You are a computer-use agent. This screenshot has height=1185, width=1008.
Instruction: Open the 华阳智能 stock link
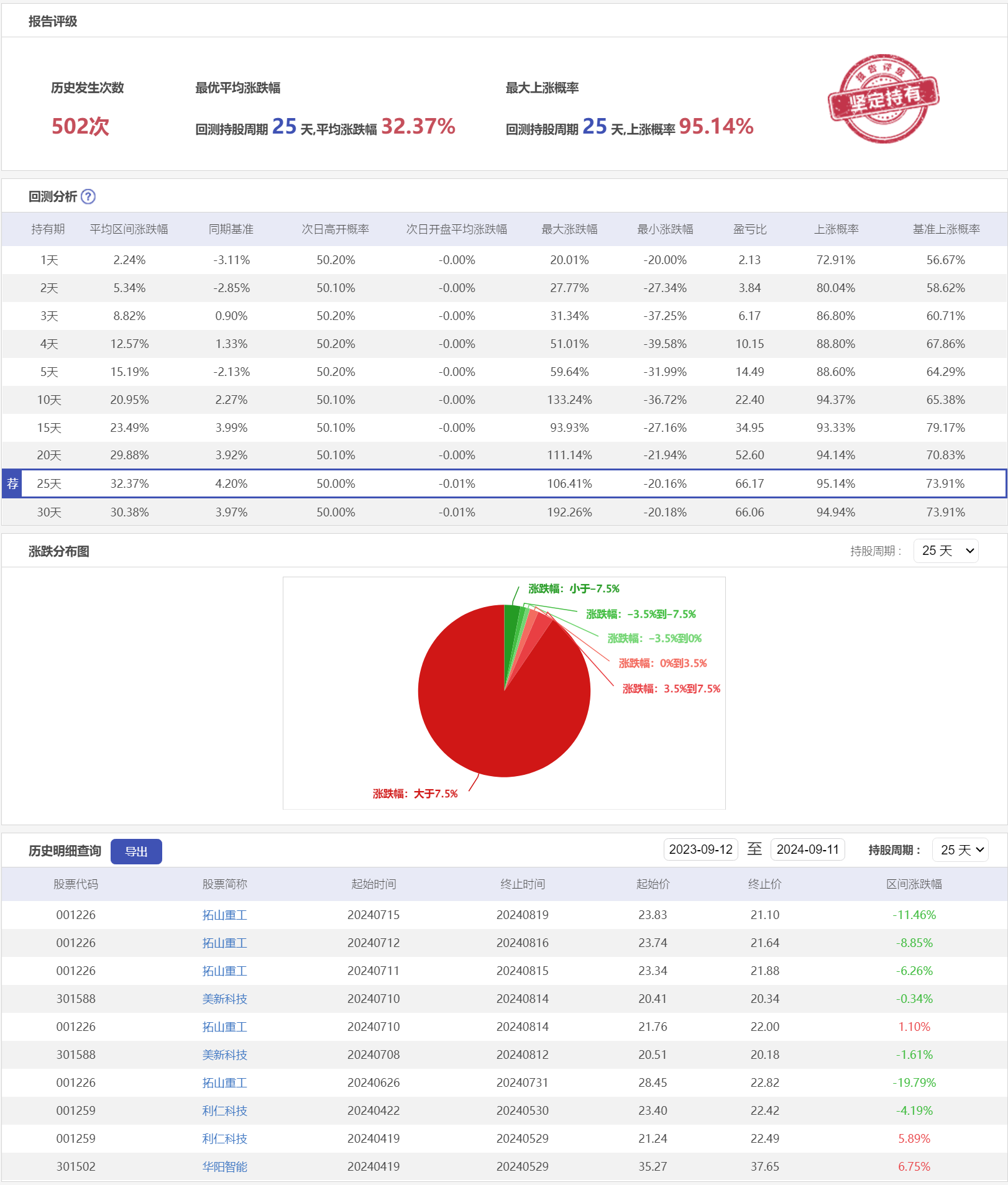point(224,1167)
